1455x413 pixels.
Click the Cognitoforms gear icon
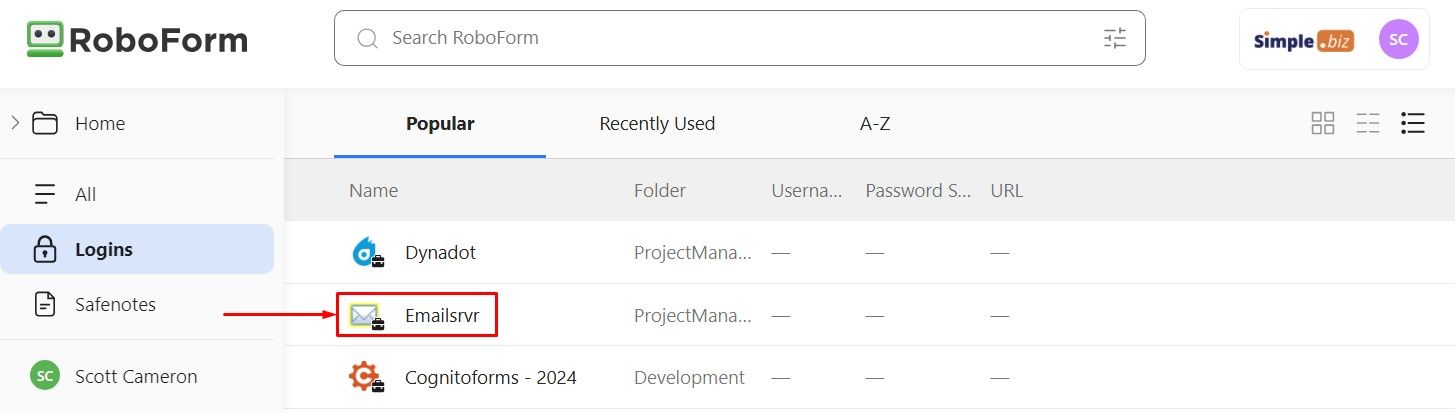click(x=366, y=377)
